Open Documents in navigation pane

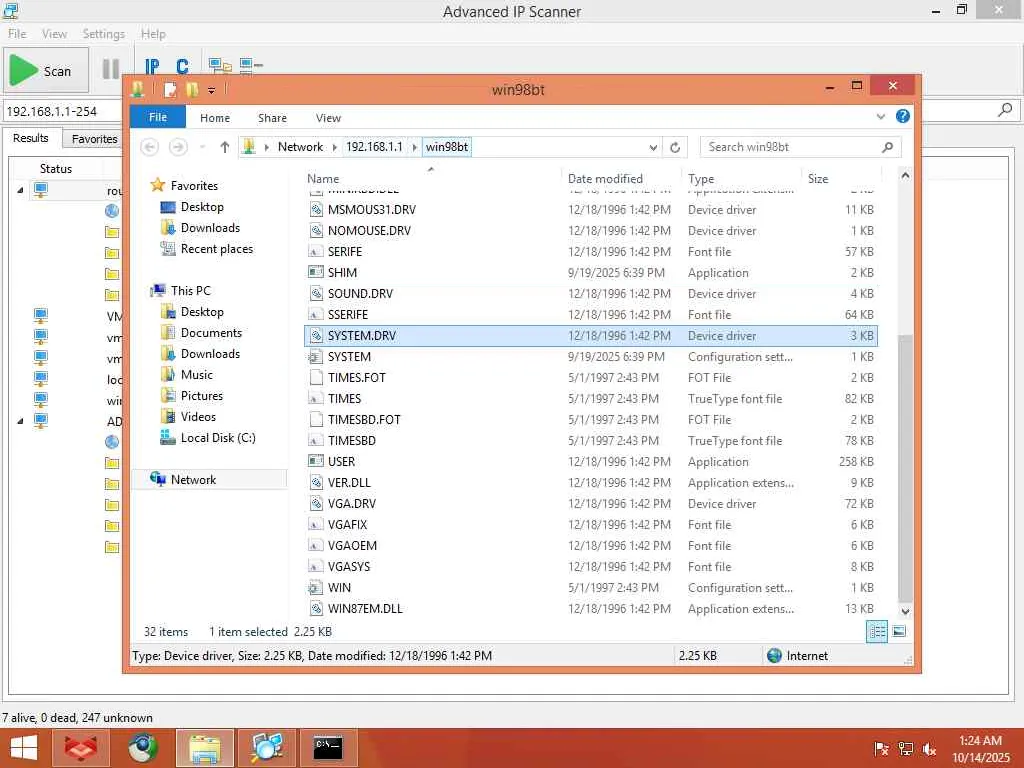click(x=211, y=332)
